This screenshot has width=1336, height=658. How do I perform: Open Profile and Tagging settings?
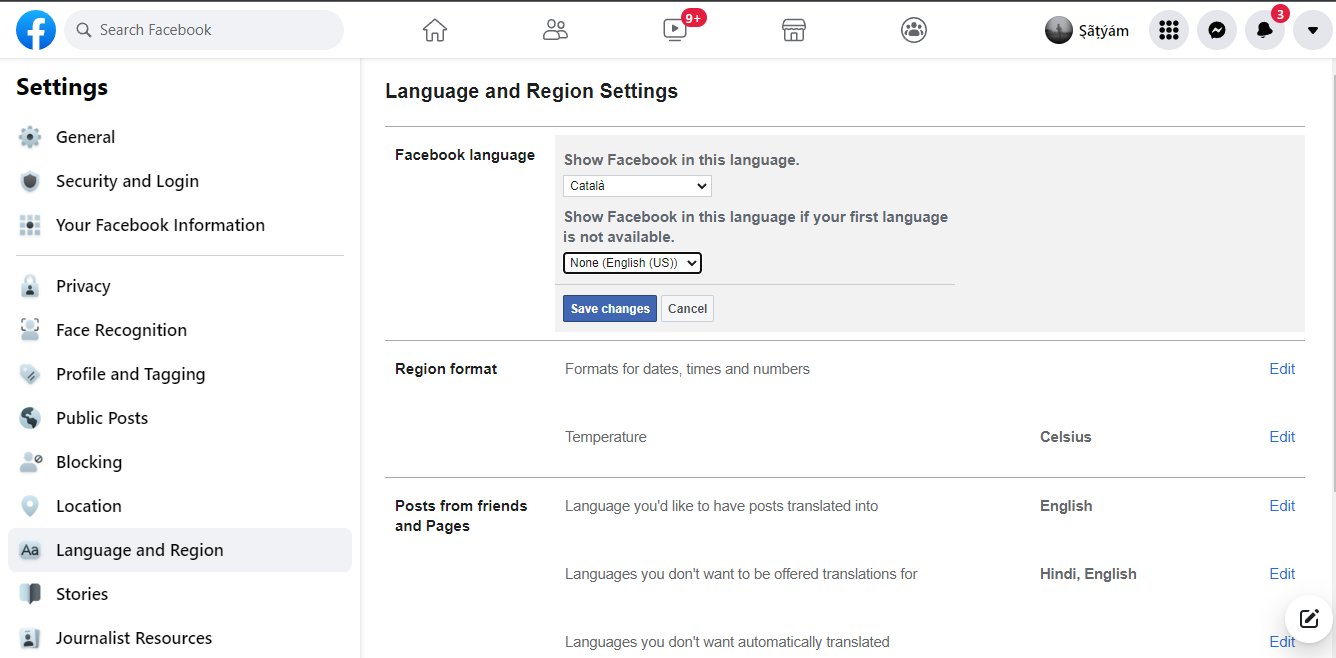pyautogui.click(x=180, y=374)
